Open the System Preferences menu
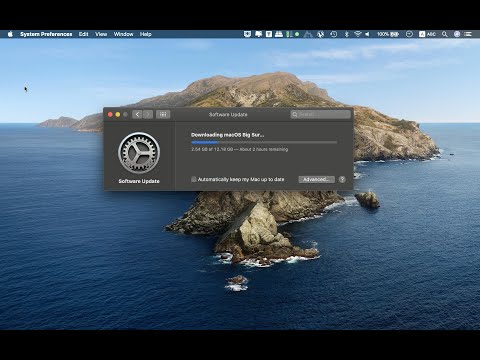The image size is (480, 360). [46, 34]
